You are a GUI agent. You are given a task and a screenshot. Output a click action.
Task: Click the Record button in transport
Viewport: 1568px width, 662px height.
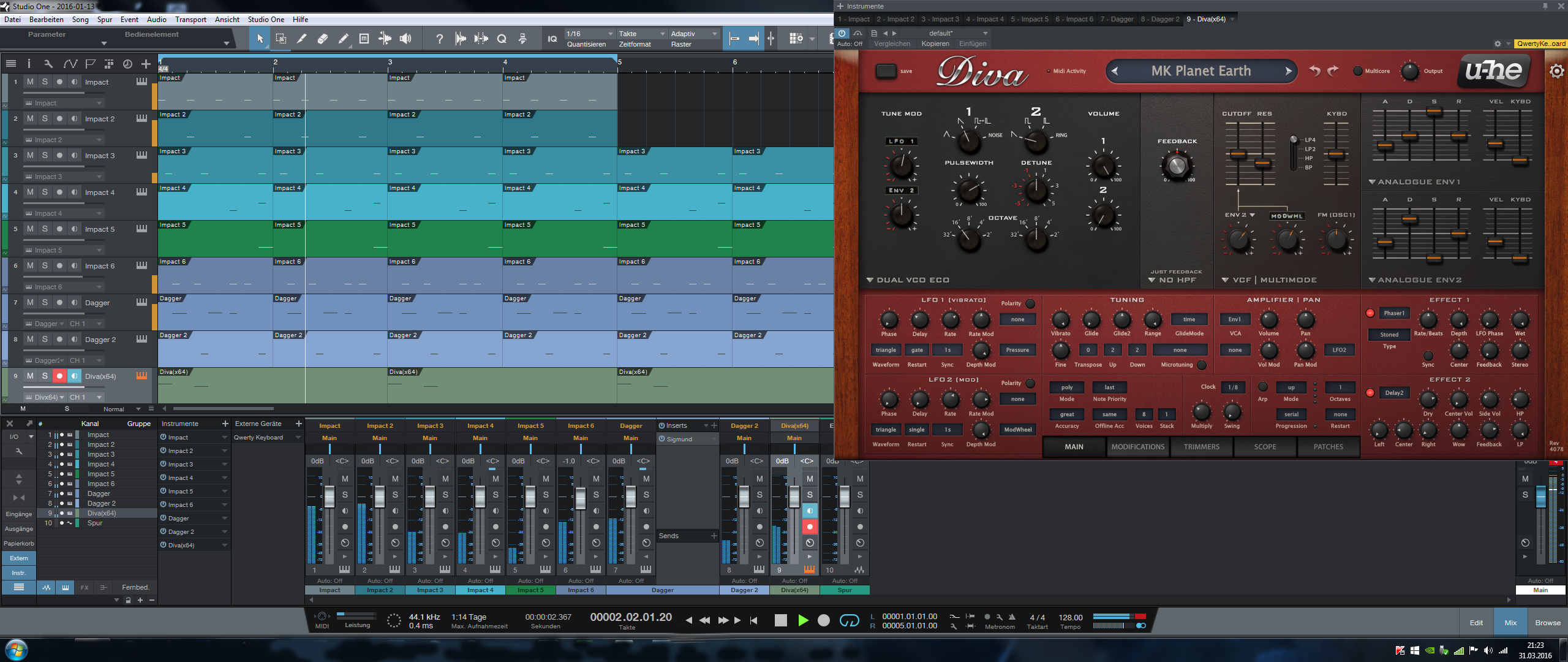[824, 620]
